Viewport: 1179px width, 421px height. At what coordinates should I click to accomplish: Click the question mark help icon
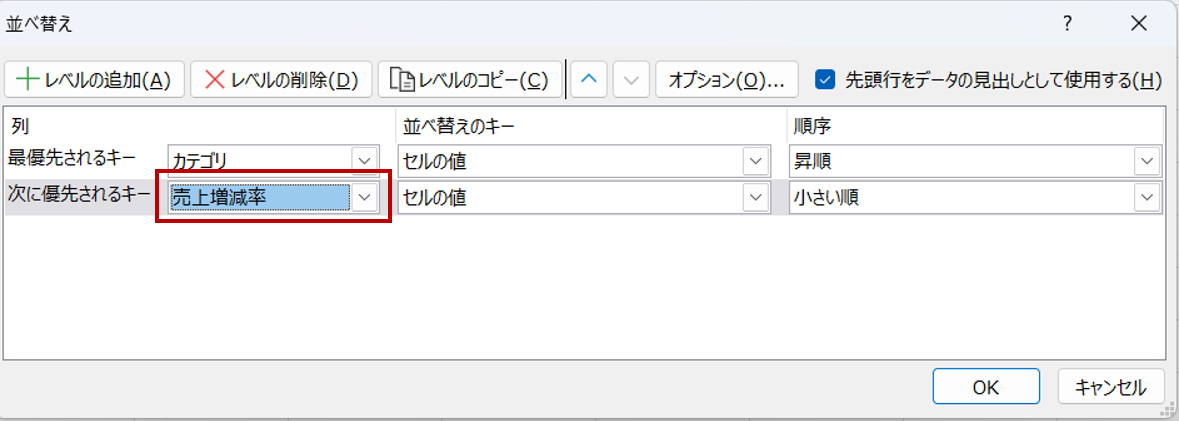[1068, 22]
